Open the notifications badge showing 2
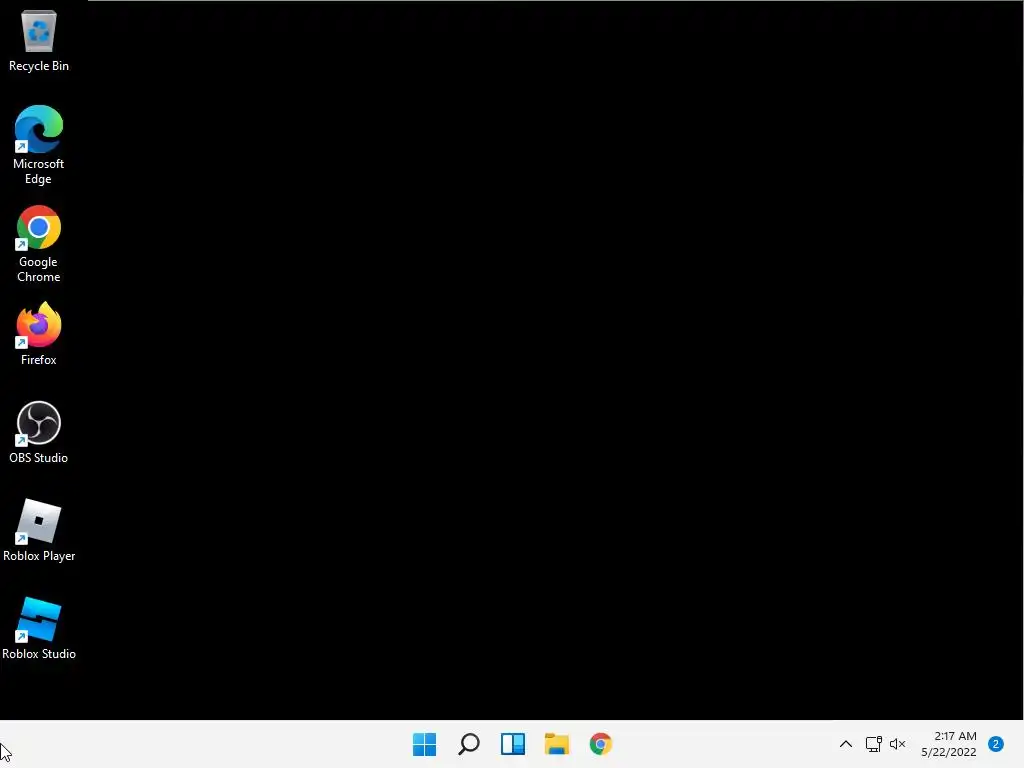This screenshot has height=768, width=1024. coord(996,744)
